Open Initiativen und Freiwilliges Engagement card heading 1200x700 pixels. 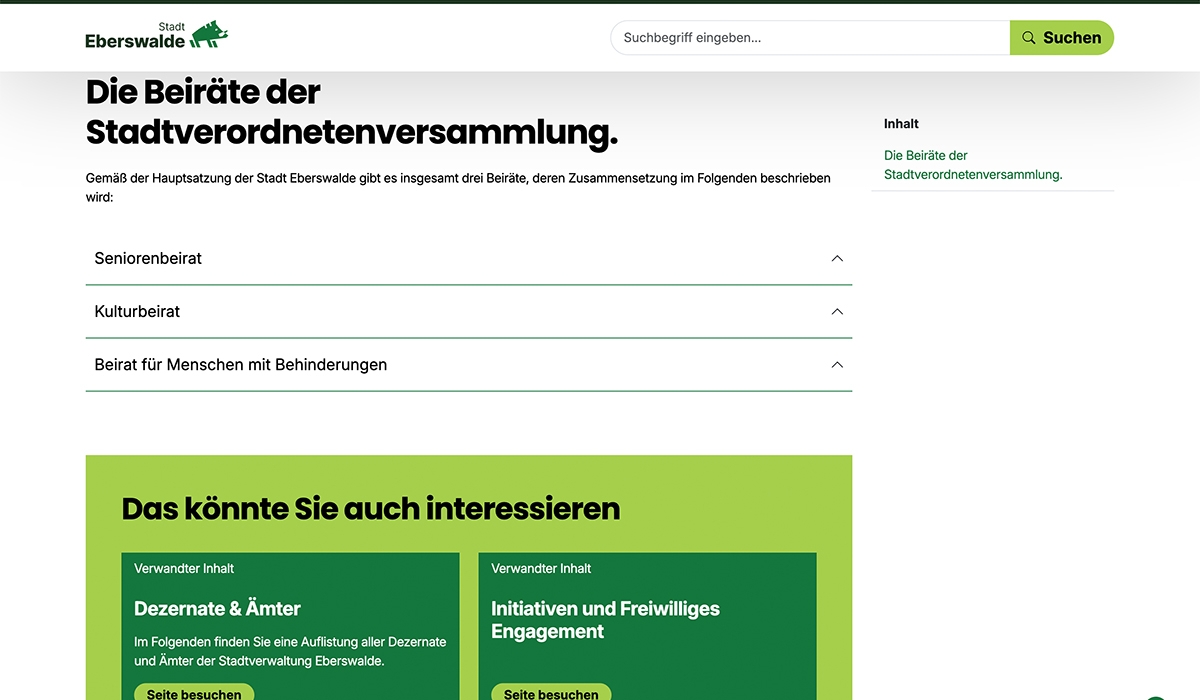click(x=605, y=620)
